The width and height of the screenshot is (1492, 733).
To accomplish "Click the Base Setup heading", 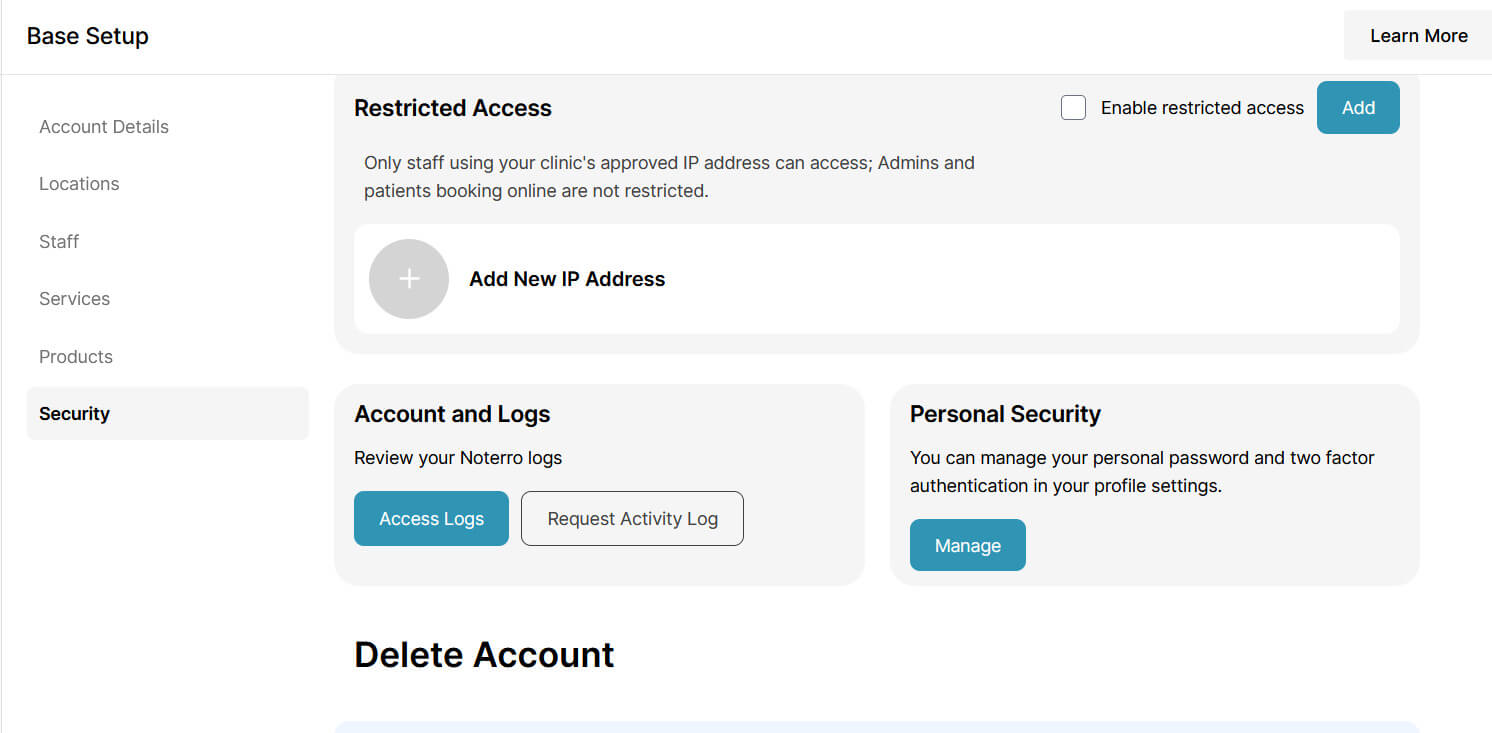I will tap(88, 35).
